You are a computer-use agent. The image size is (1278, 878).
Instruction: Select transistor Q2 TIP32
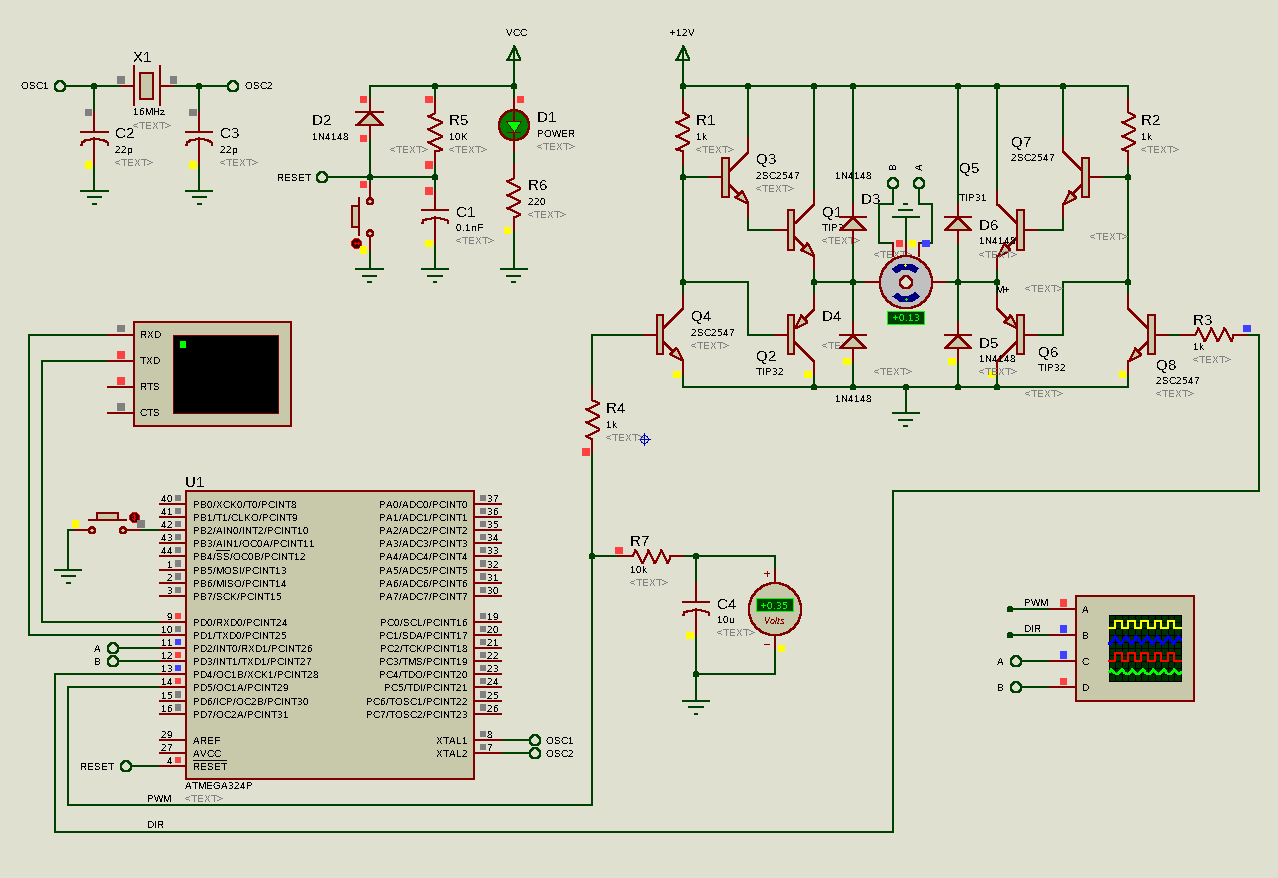click(x=800, y=335)
